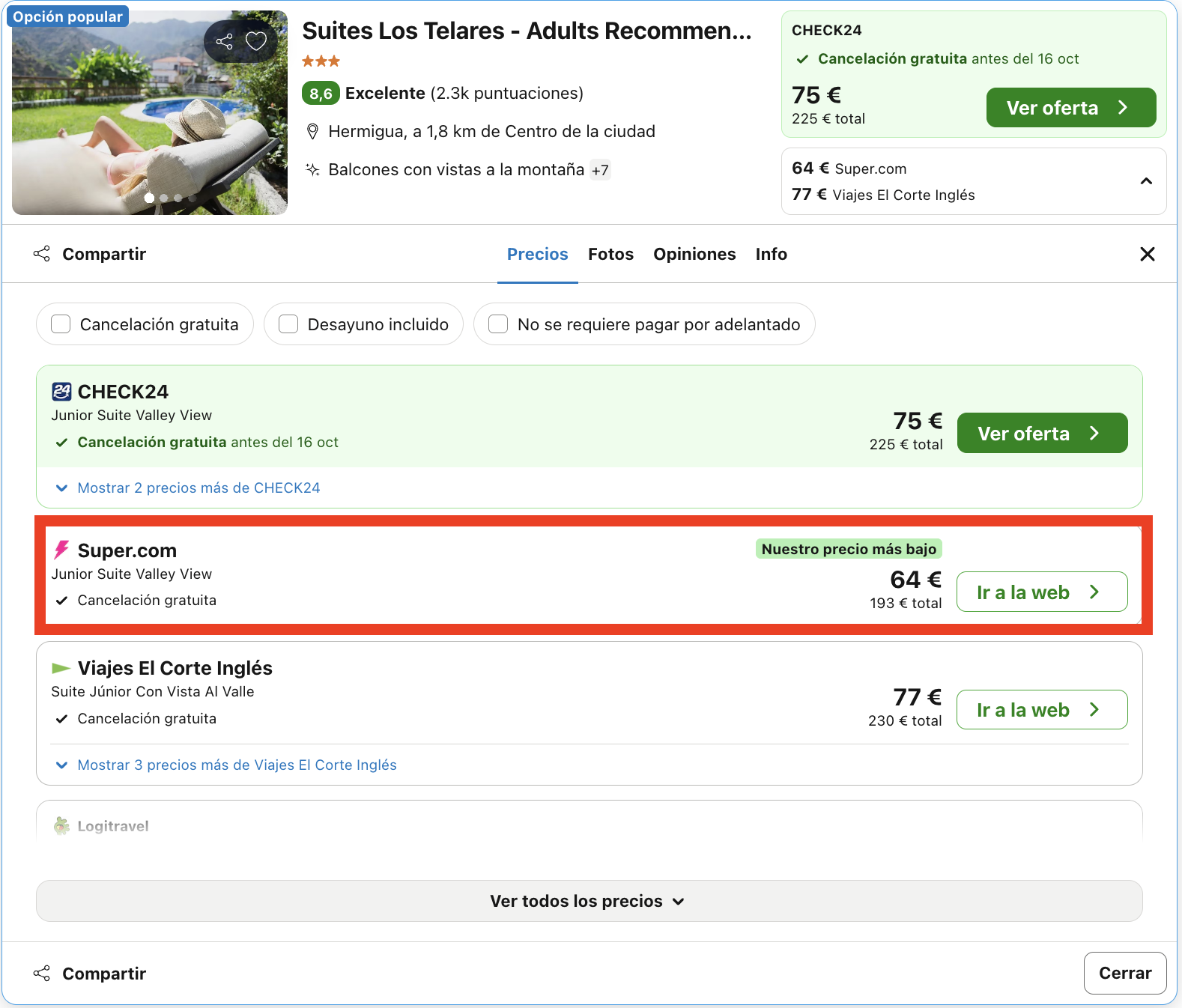
Task: Select the second photo carousel dot
Action: click(x=164, y=198)
